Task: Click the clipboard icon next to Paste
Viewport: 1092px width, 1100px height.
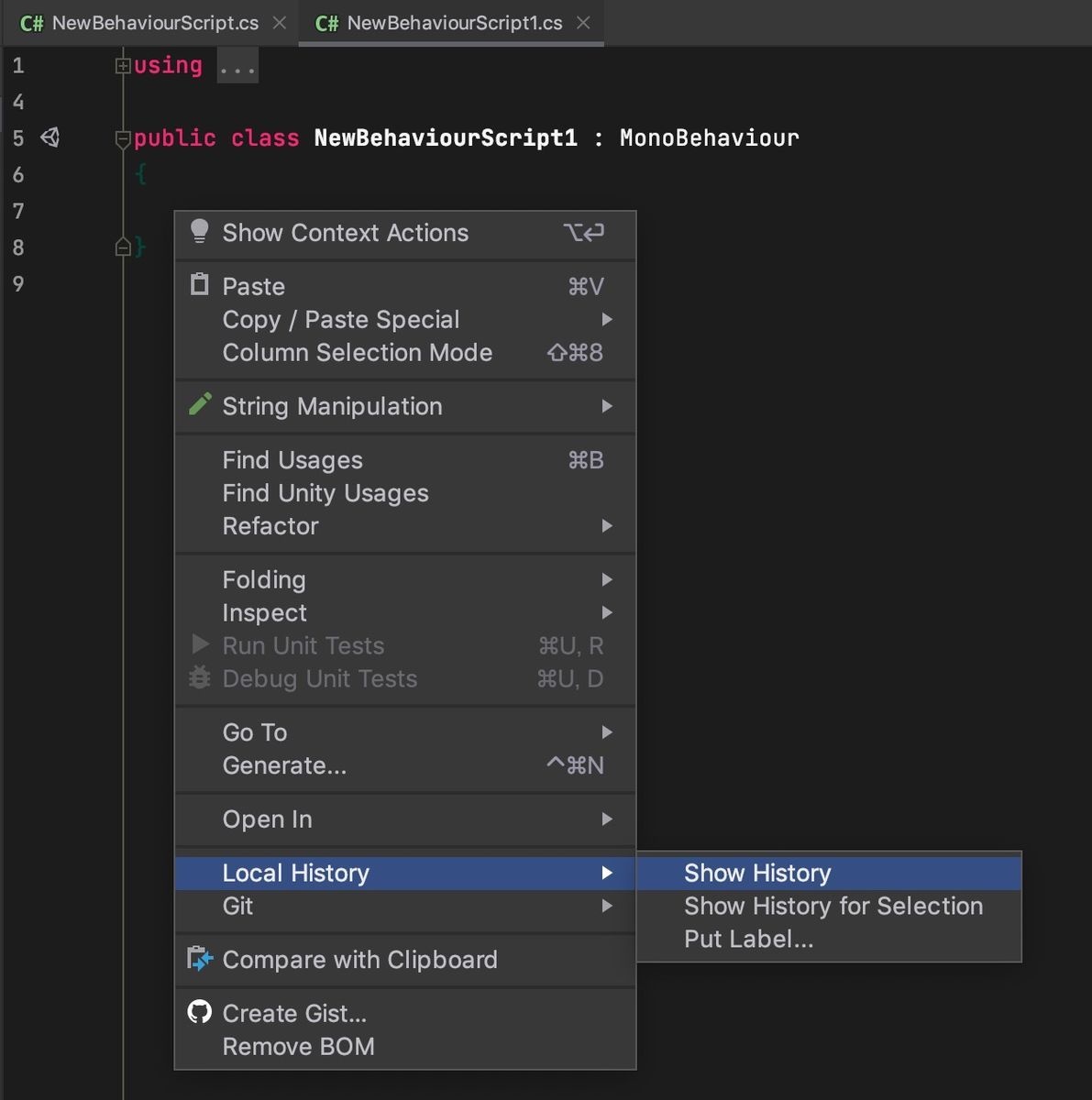Action: 200,285
